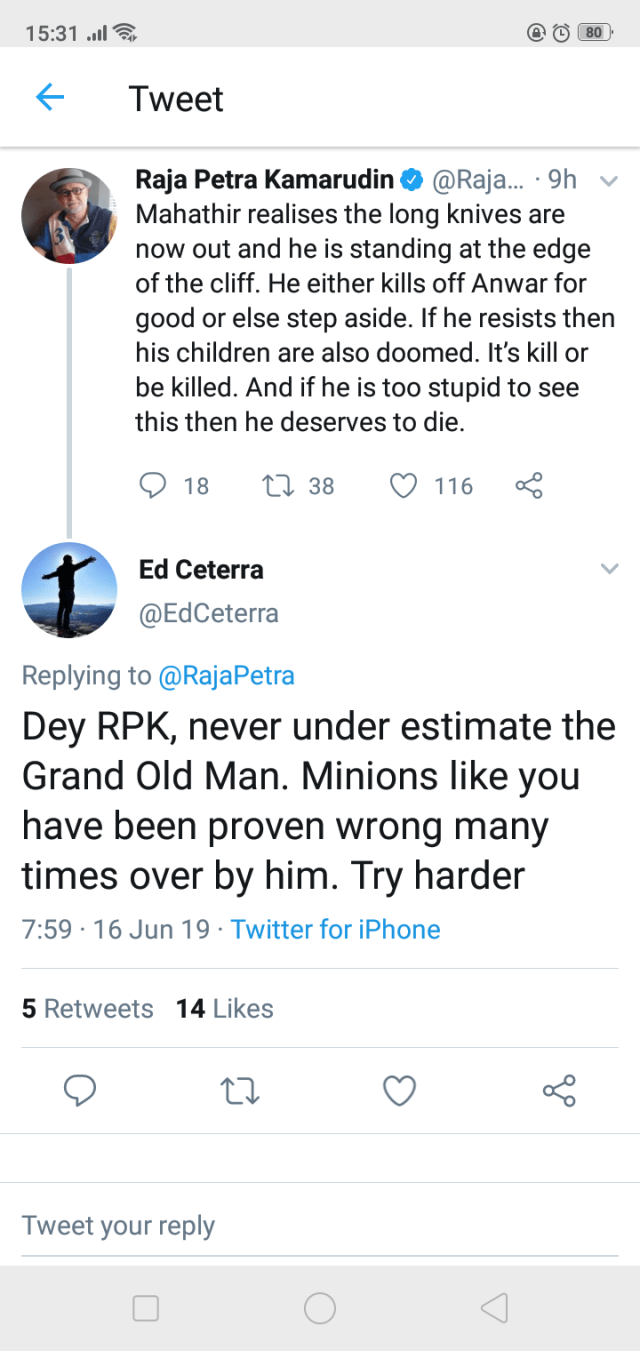Viewport: 640px width, 1351px height.
Task: Tap the back arrow icon
Action: click(x=50, y=98)
